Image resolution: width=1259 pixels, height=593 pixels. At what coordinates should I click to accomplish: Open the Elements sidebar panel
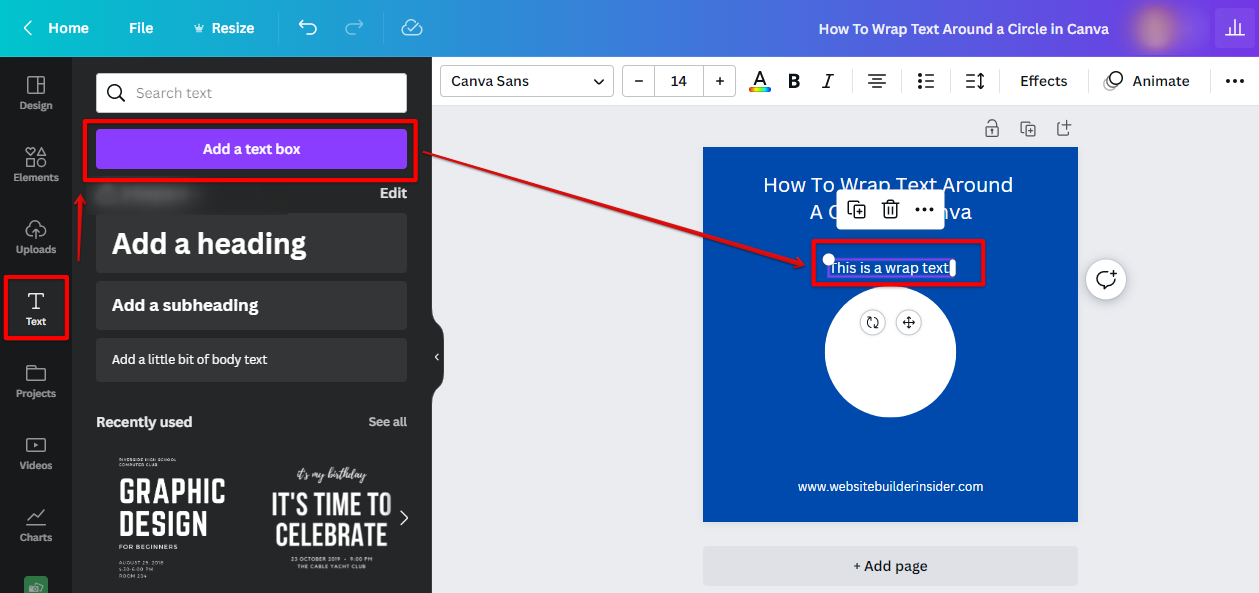(36, 164)
